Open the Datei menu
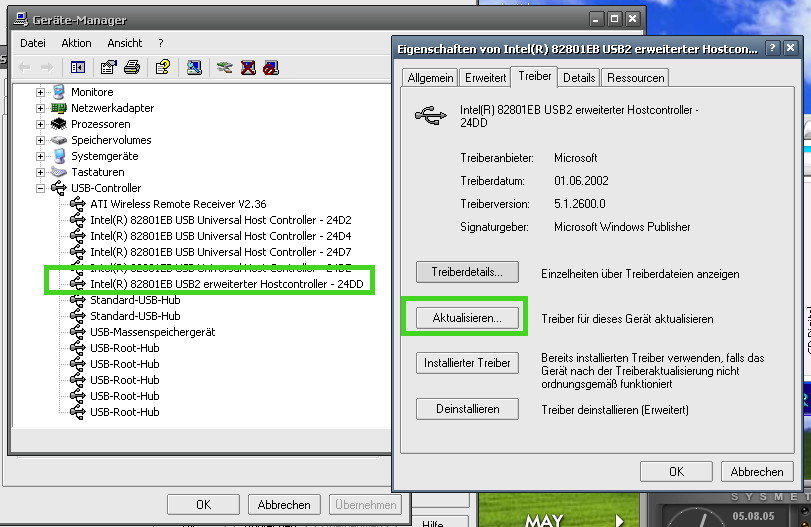Viewport: 811px width, 527px height. 33,43
